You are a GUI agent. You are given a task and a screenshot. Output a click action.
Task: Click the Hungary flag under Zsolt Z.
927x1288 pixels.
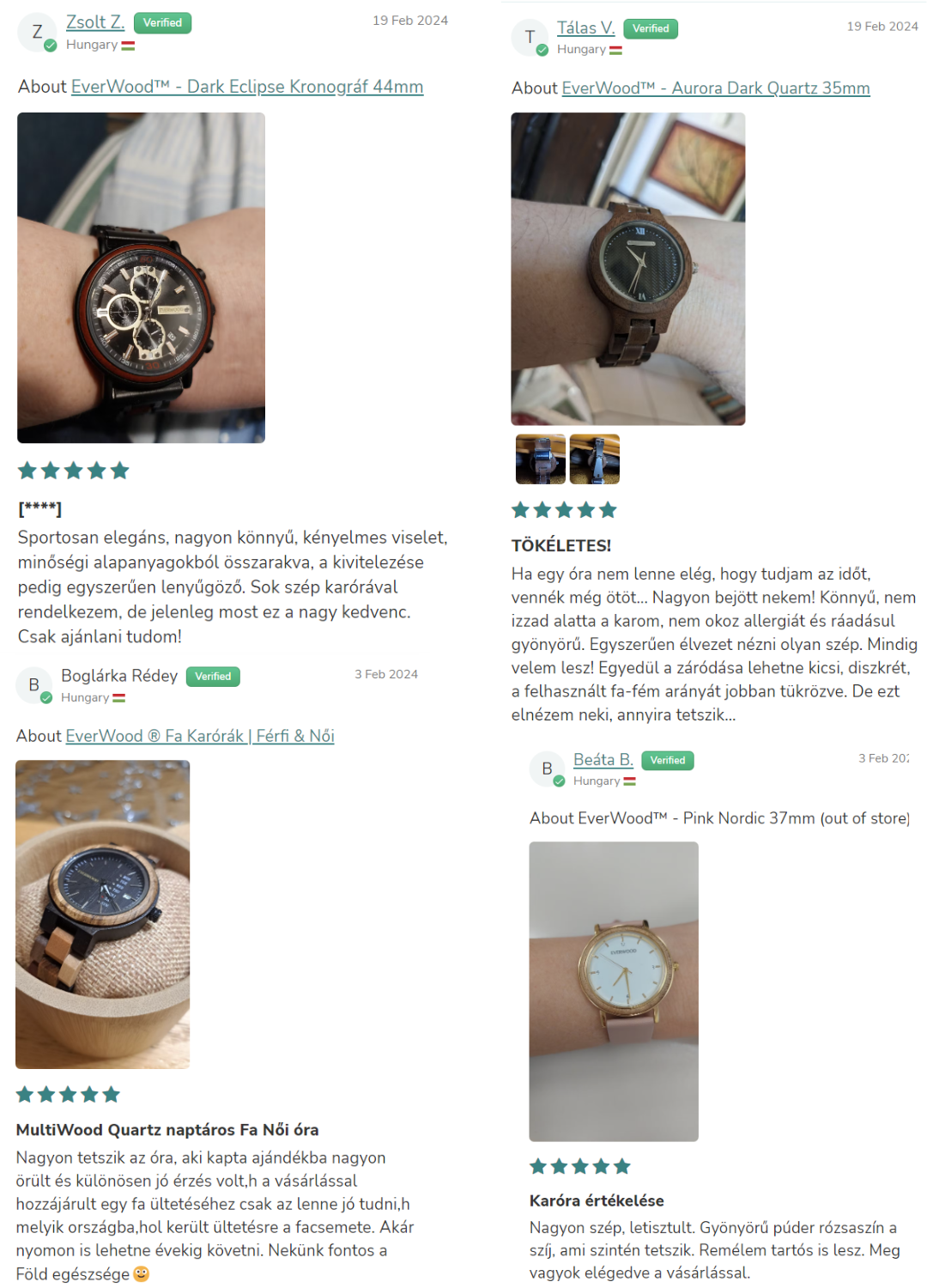128,46
